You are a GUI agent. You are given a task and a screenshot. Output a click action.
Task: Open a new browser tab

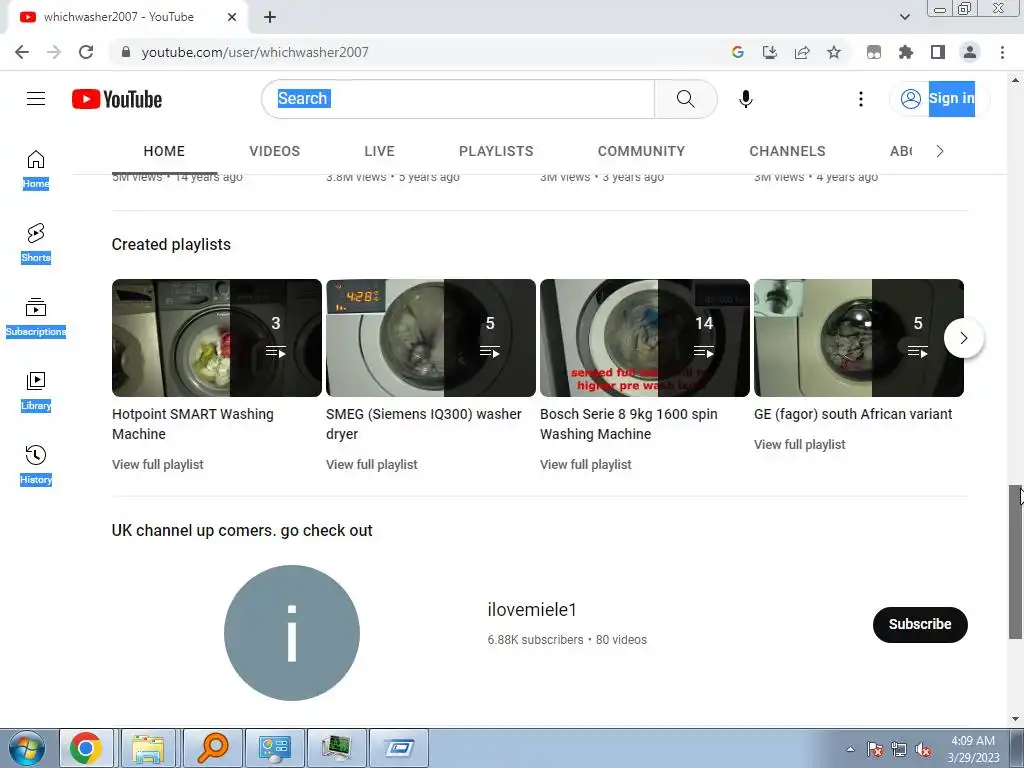(270, 17)
